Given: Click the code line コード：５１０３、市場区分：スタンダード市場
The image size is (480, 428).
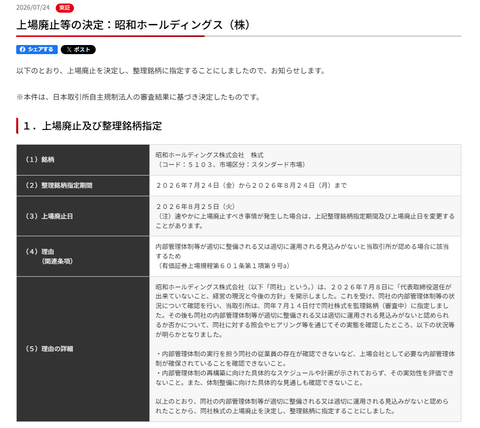Looking at the screenshot, I should click(x=232, y=164).
